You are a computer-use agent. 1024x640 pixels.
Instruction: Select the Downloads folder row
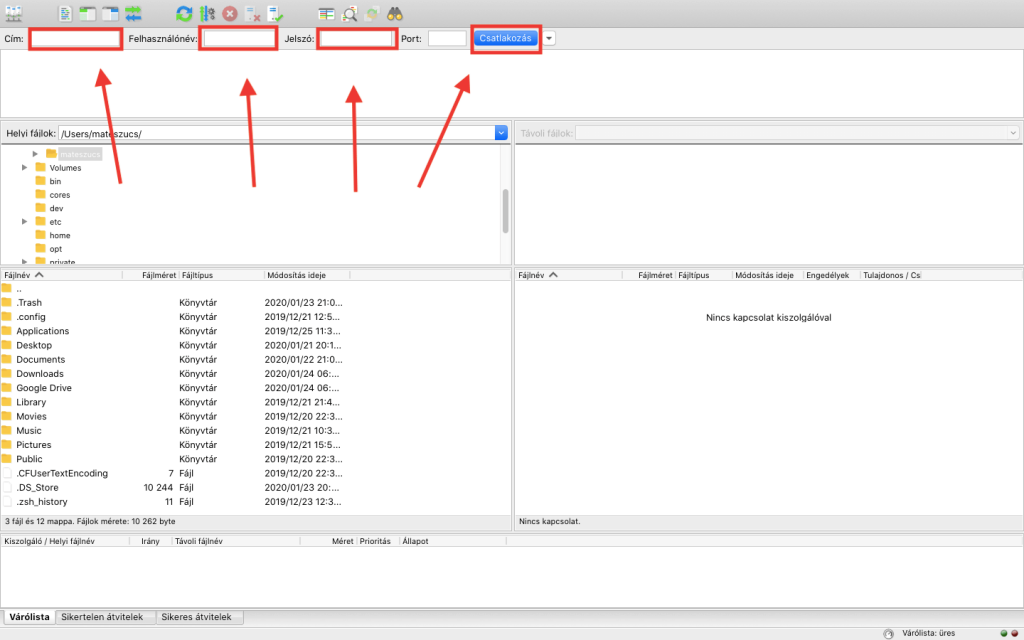tap(256, 374)
